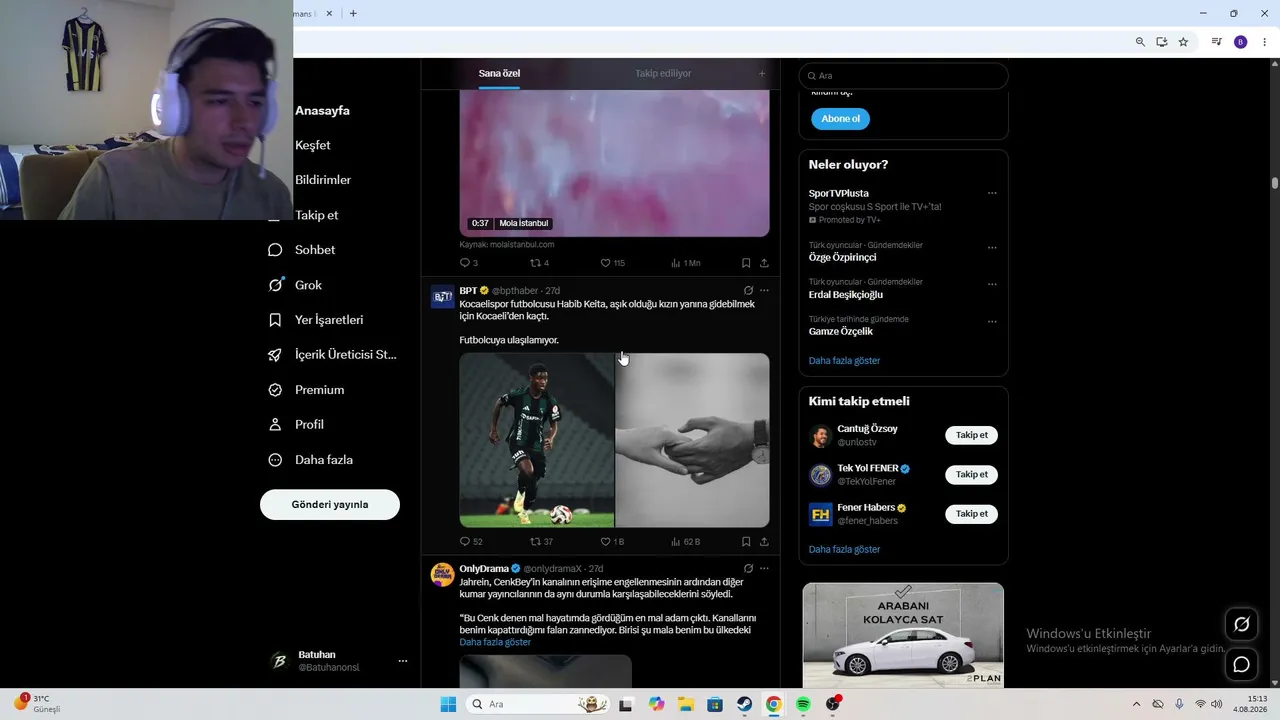The width and height of the screenshot is (1280, 720).
Task: Open a new browser tab
Action: 353,13
